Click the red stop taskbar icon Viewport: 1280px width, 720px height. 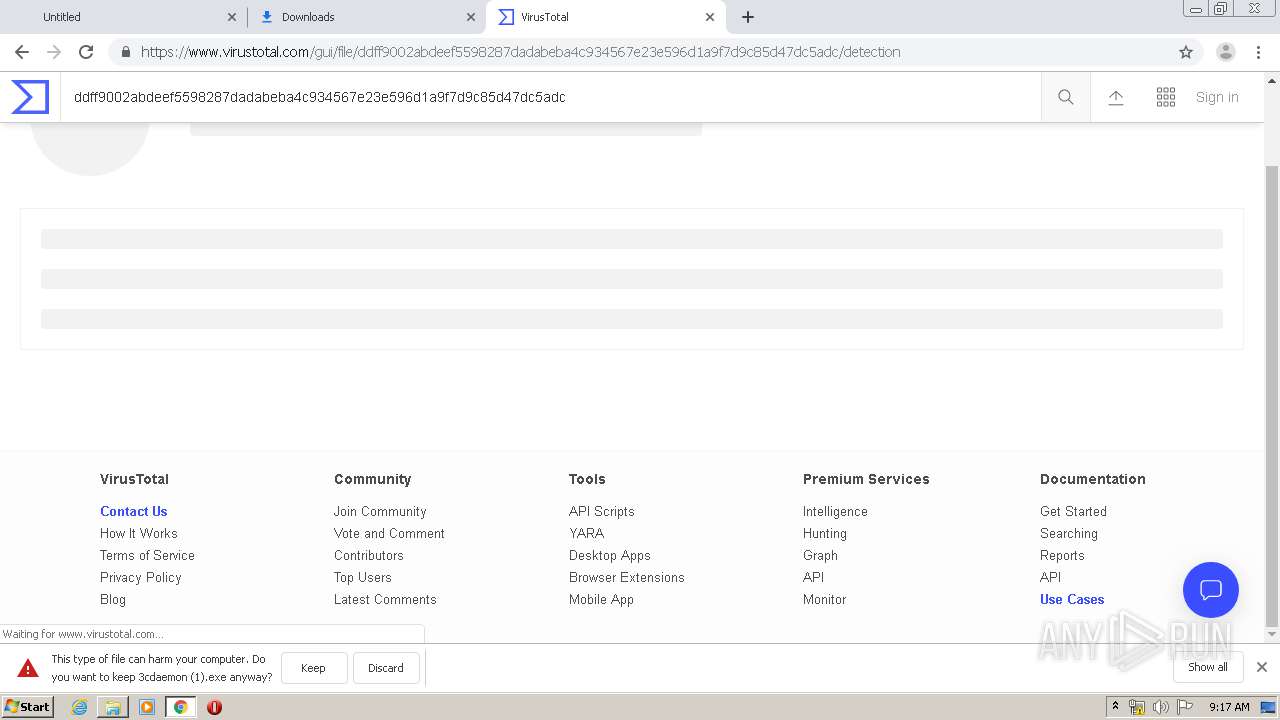(214, 707)
